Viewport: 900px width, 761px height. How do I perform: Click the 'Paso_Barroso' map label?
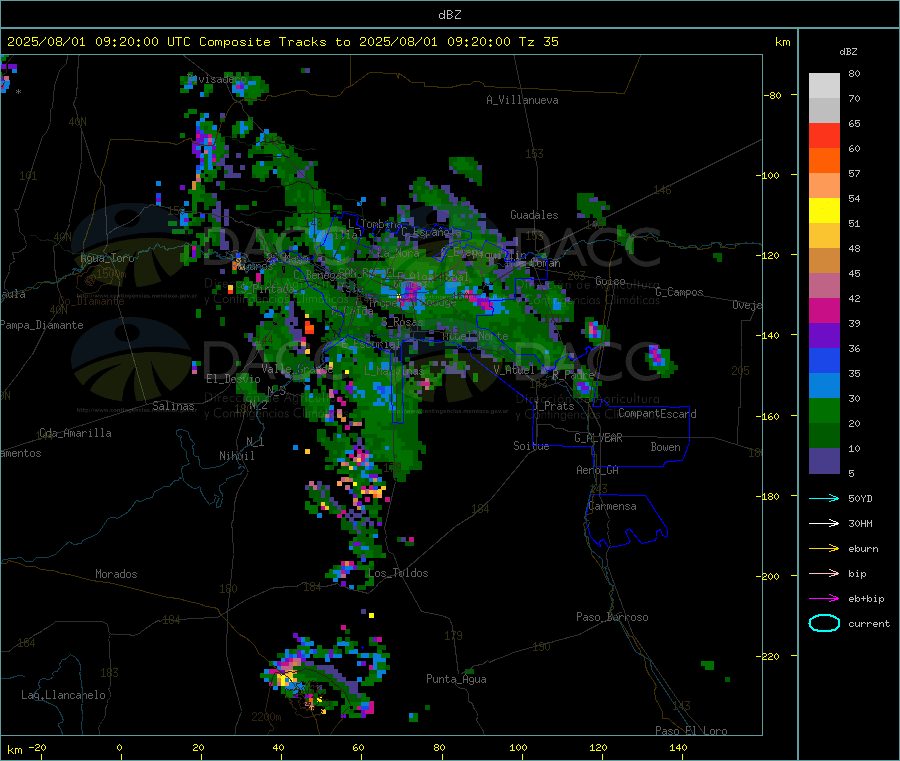click(x=612, y=617)
